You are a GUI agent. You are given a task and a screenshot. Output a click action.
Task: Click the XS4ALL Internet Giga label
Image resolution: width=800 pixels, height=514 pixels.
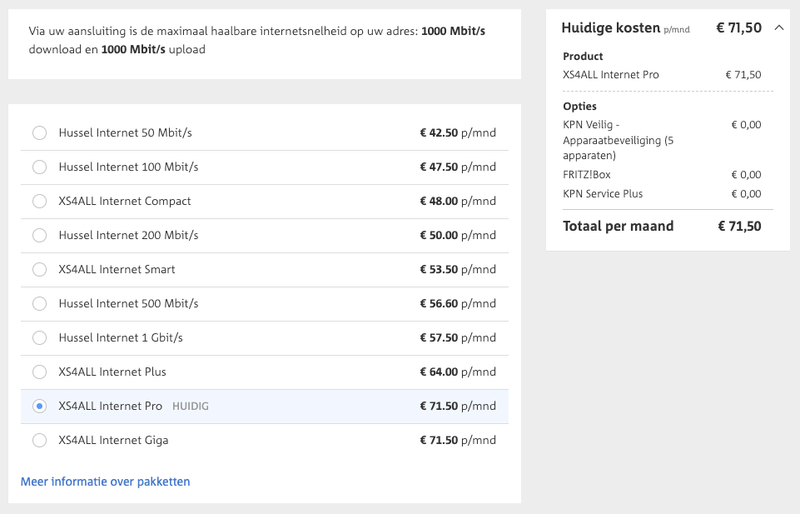click(113, 440)
